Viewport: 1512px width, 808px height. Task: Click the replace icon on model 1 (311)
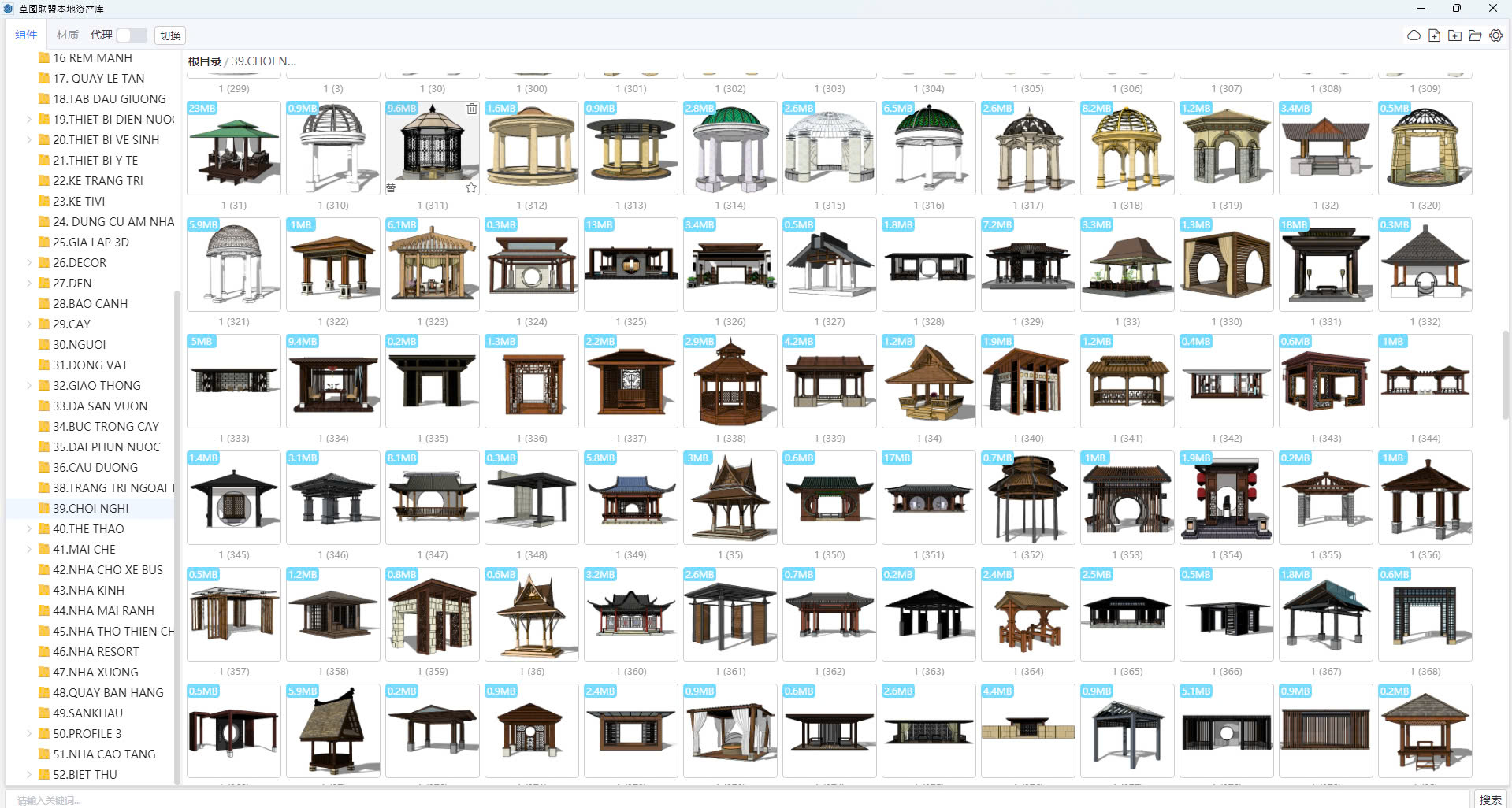pyautogui.click(x=391, y=187)
